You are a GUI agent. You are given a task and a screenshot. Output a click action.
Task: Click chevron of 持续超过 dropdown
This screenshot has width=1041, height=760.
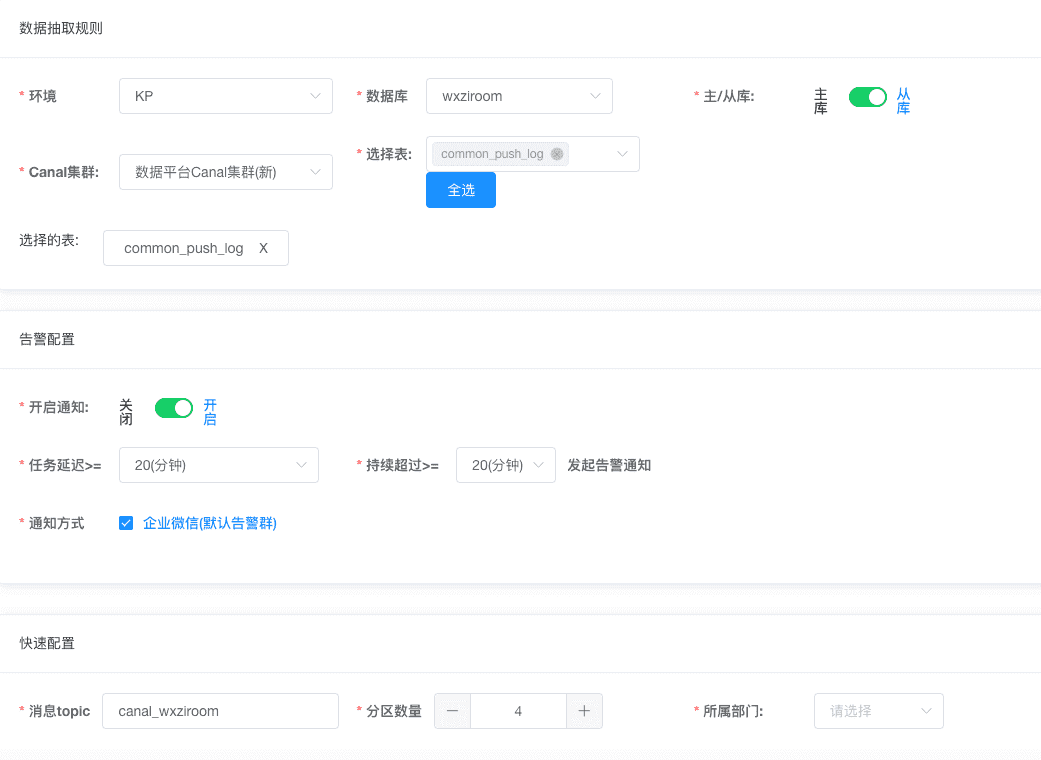[538, 465]
